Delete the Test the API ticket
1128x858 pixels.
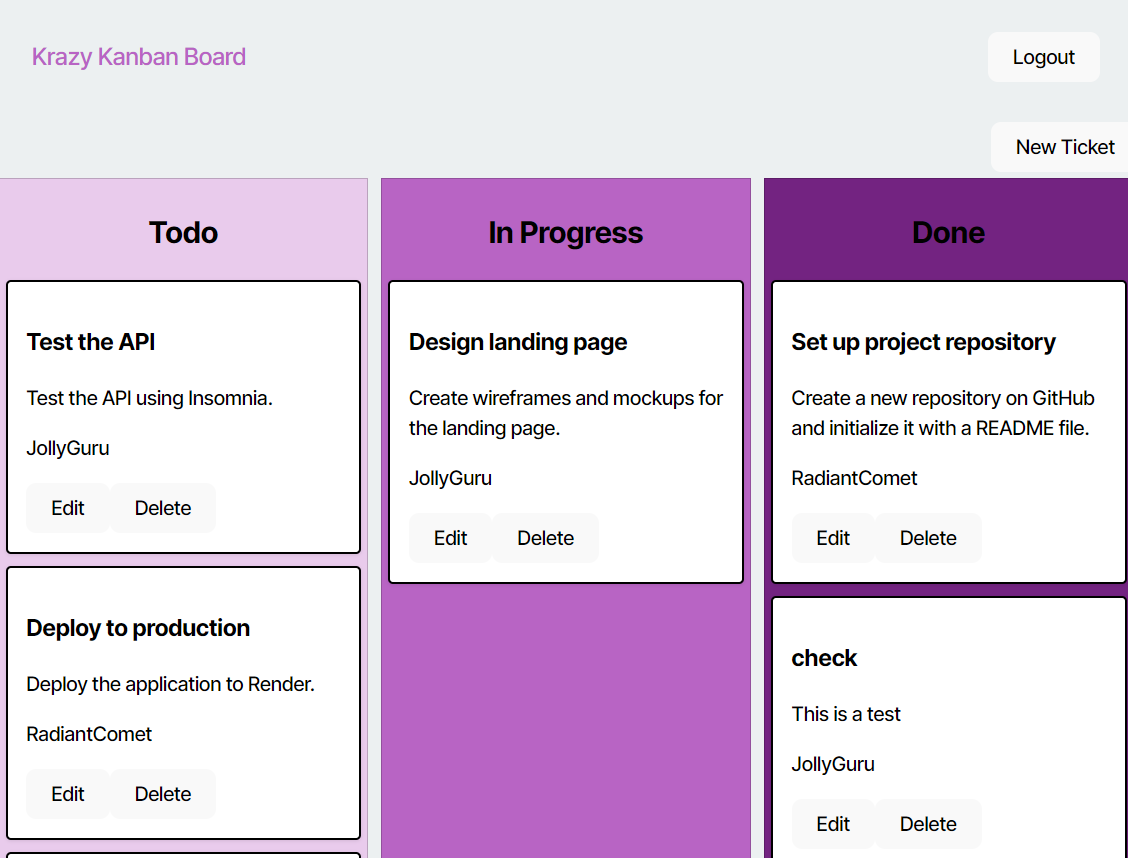163,508
